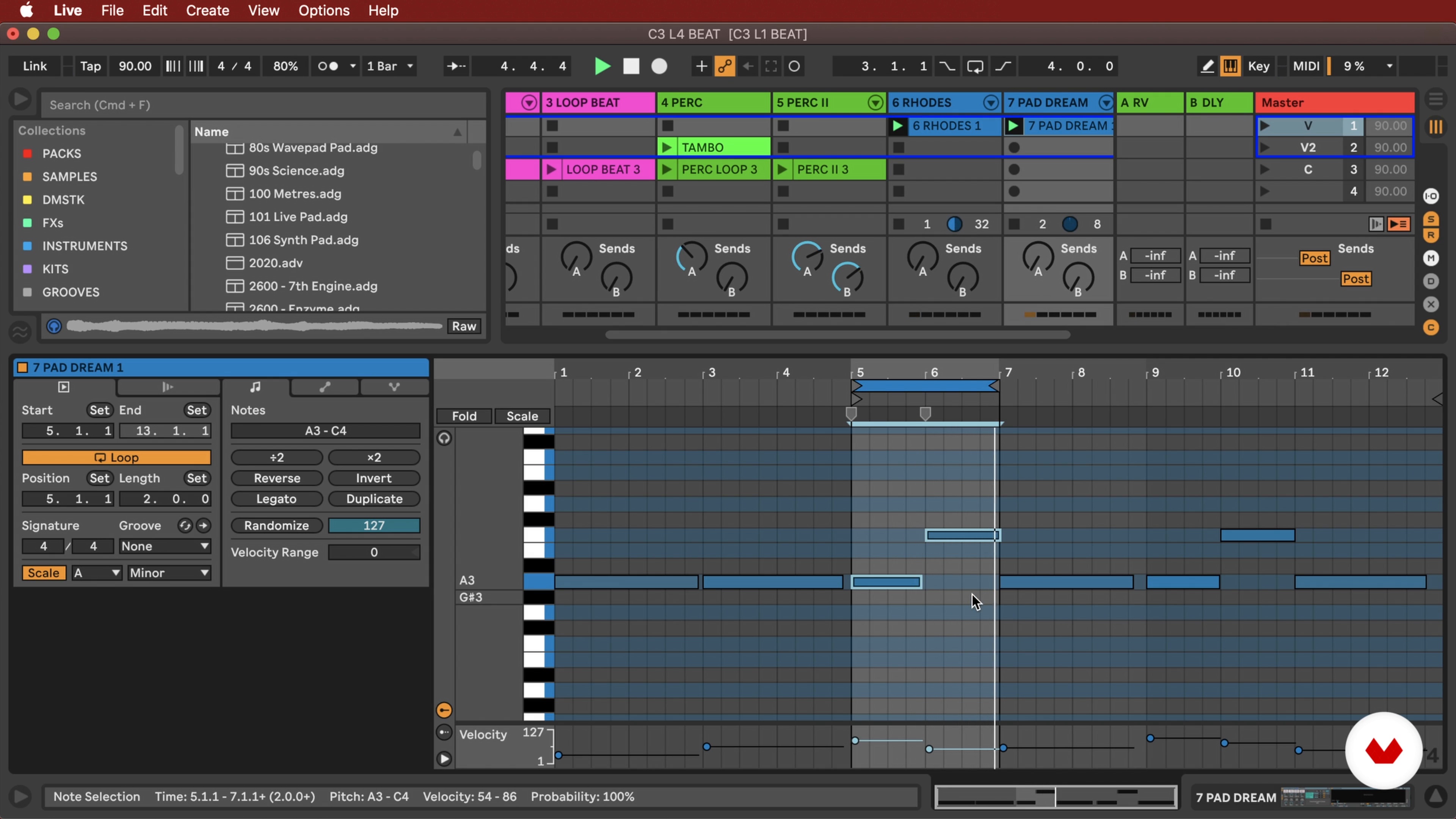Toggle MIDI Map Mode switch
The width and height of the screenshot is (1456, 819).
click(1306, 66)
